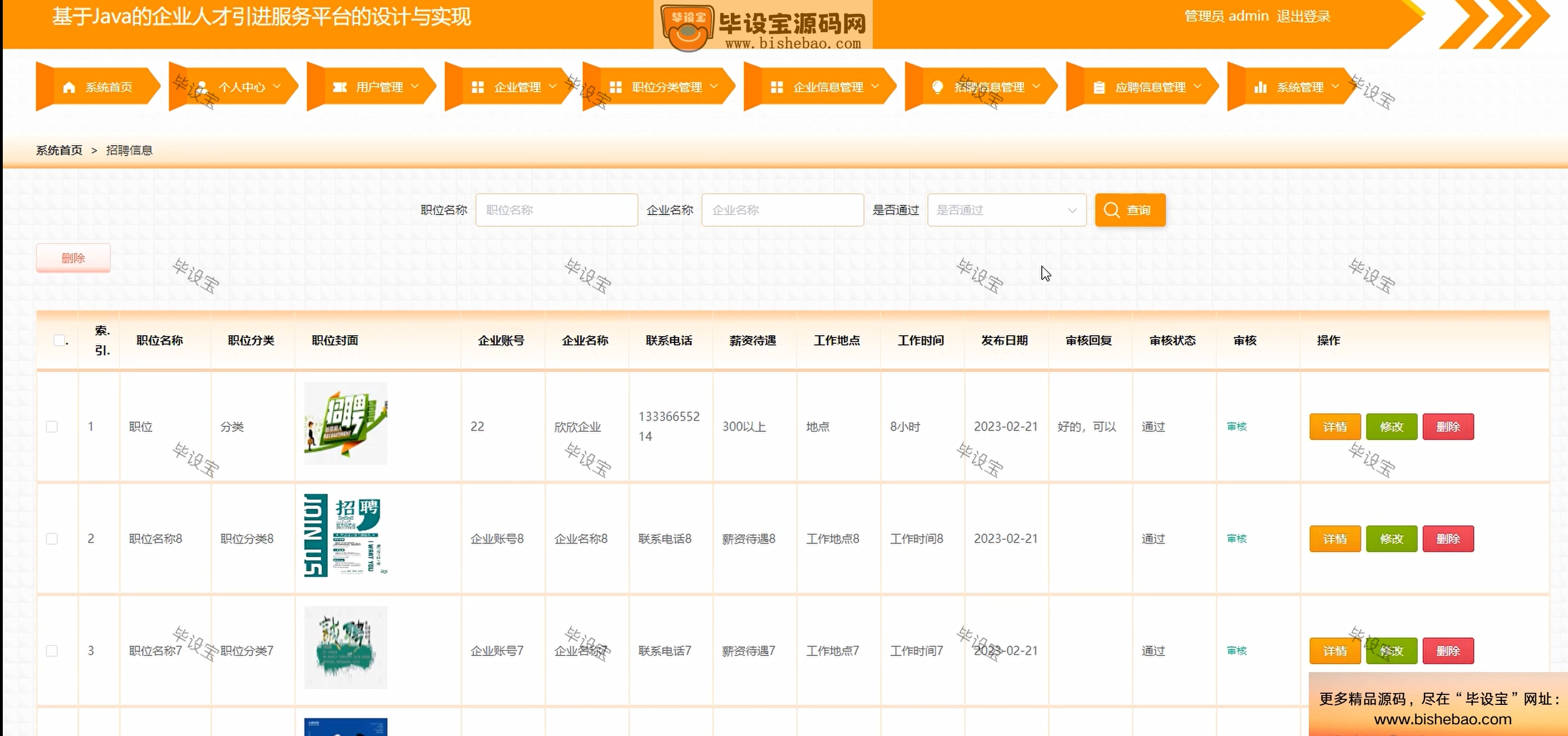Click 审核 link for row 职位
Screen dimensions: 1568x736
point(1237,427)
